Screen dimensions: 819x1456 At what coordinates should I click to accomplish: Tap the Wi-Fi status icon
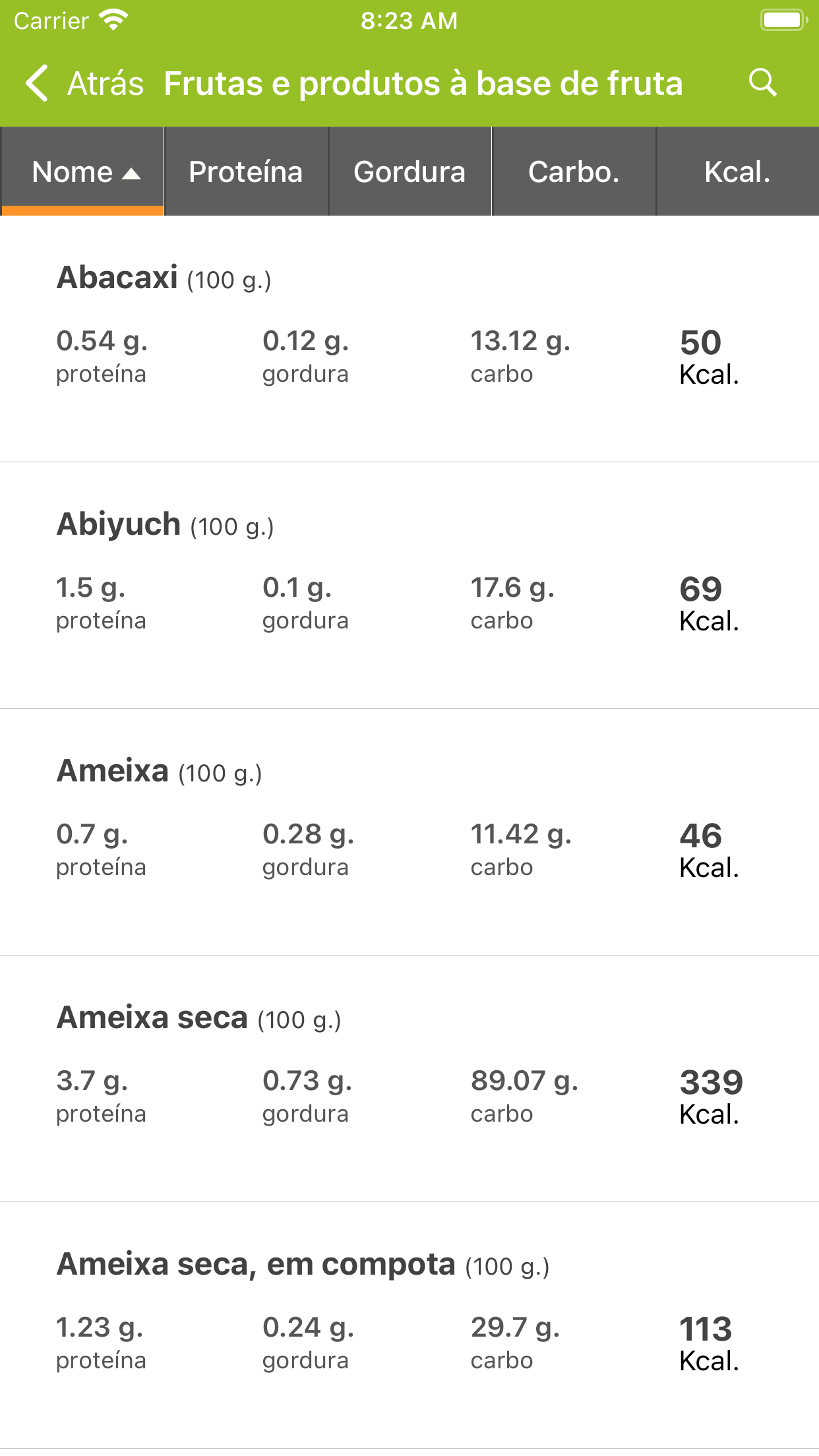click(x=113, y=20)
